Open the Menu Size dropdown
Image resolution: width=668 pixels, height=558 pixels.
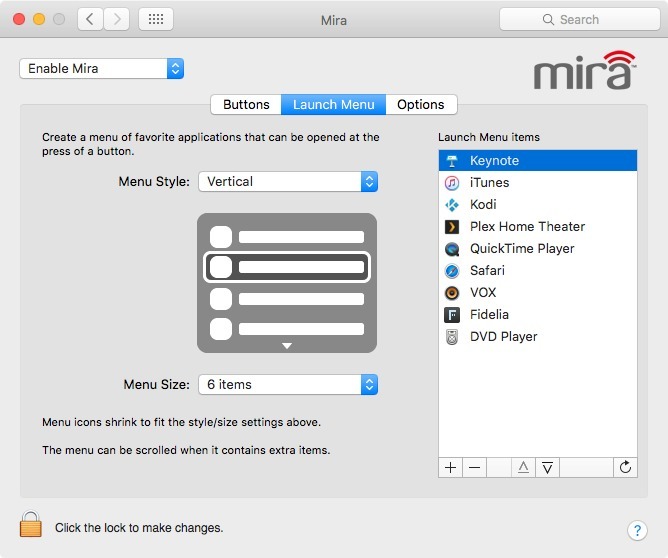[x=288, y=385]
